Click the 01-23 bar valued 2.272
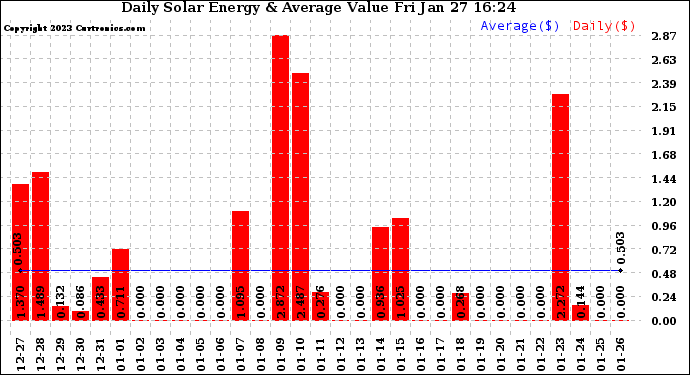 561,207
